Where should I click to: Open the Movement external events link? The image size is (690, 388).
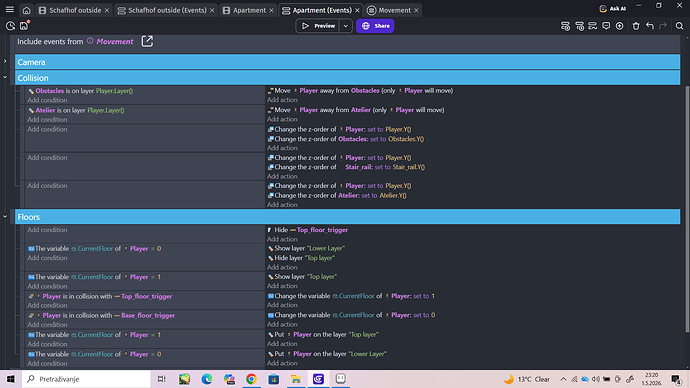(114, 41)
